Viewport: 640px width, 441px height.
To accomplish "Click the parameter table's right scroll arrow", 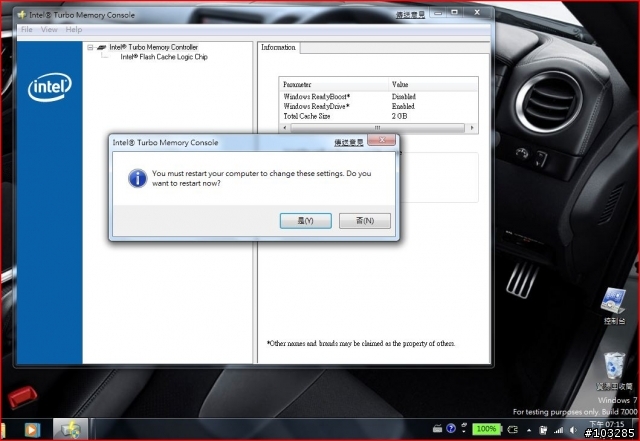I will coord(472,128).
